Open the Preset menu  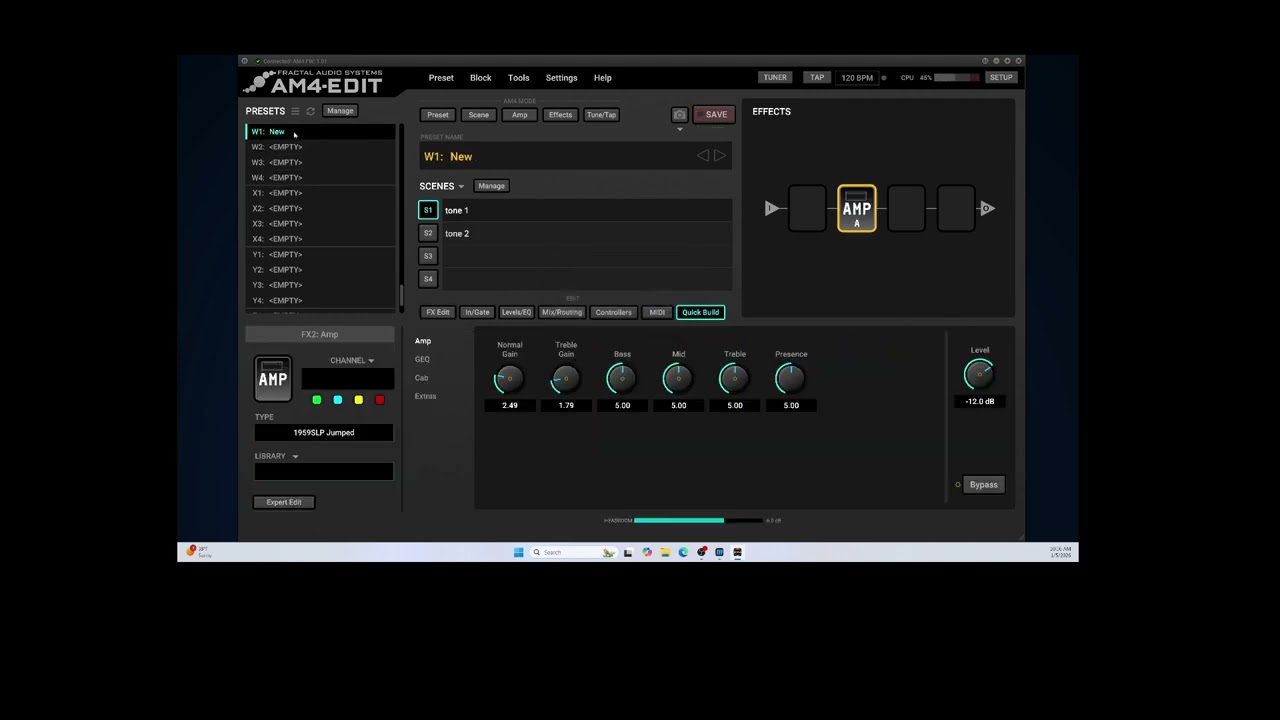[x=441, y=78]
